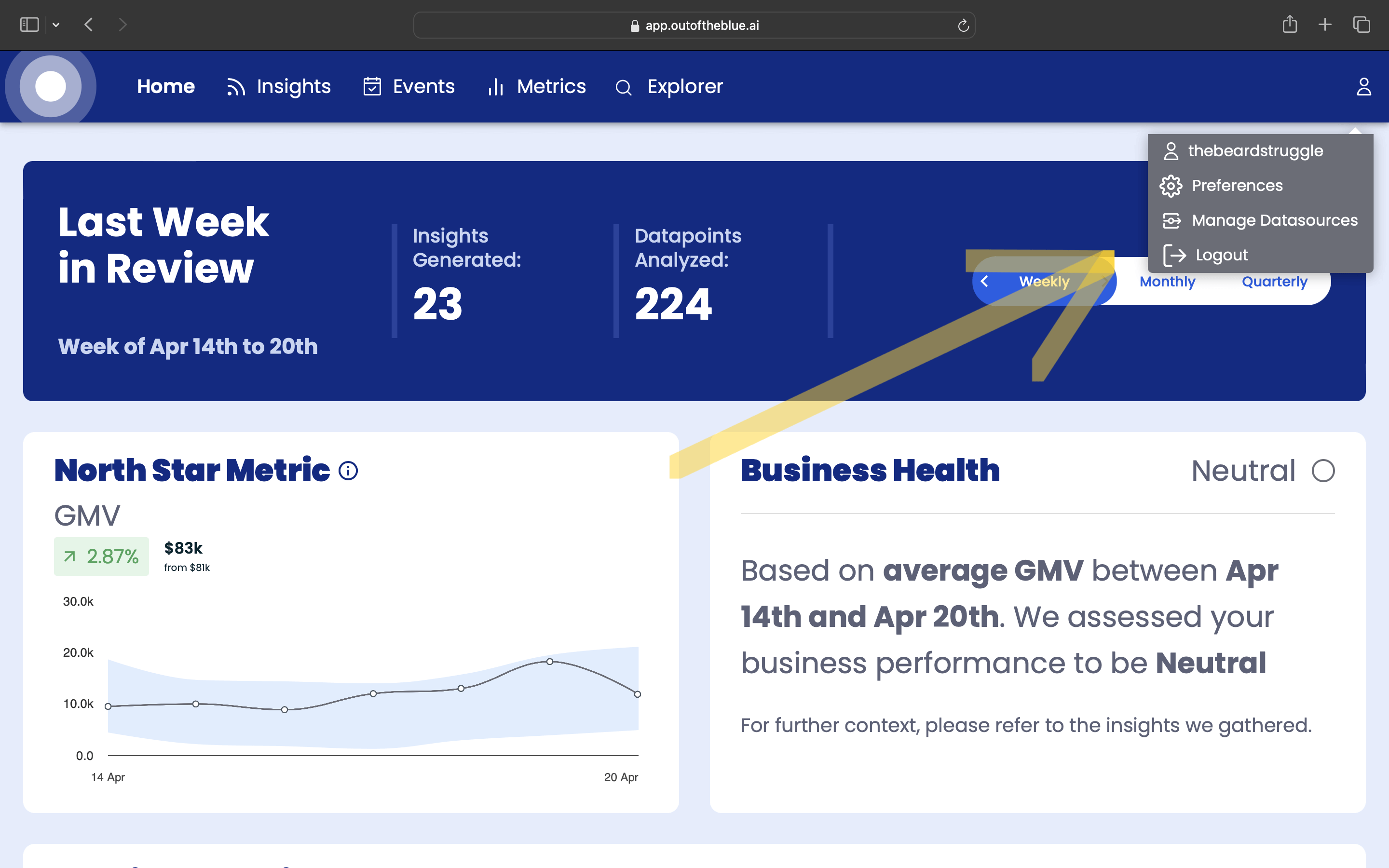The image size is (1389, 868).
Task: Choose Manage Datasources in the menu
Action: pos(1274,220)
